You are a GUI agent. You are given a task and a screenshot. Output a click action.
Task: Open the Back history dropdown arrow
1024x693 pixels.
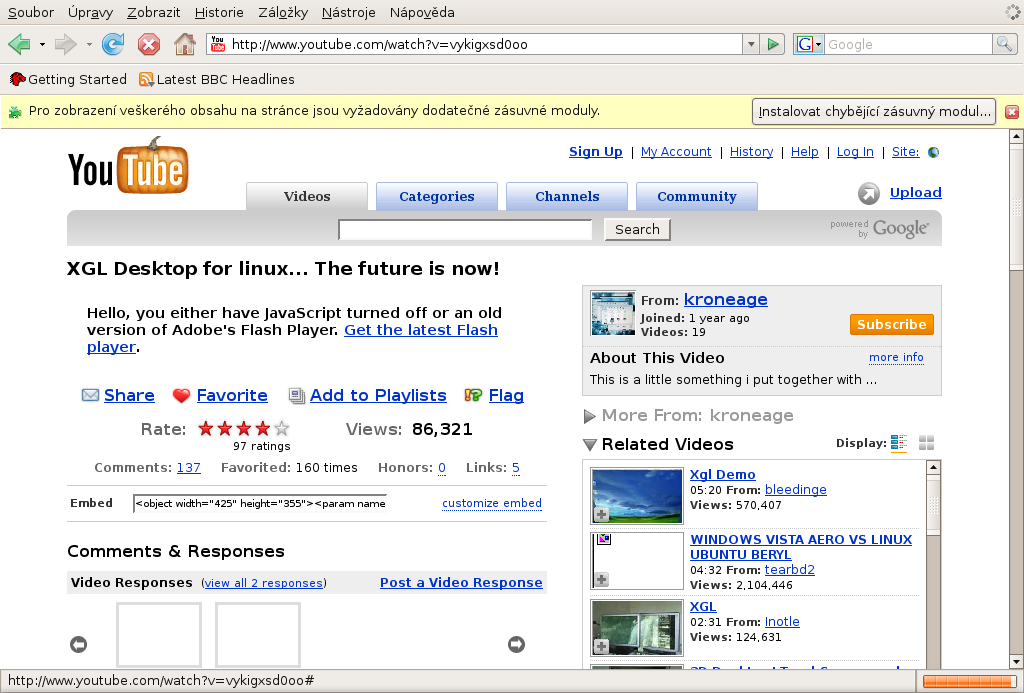pos(42,44)
